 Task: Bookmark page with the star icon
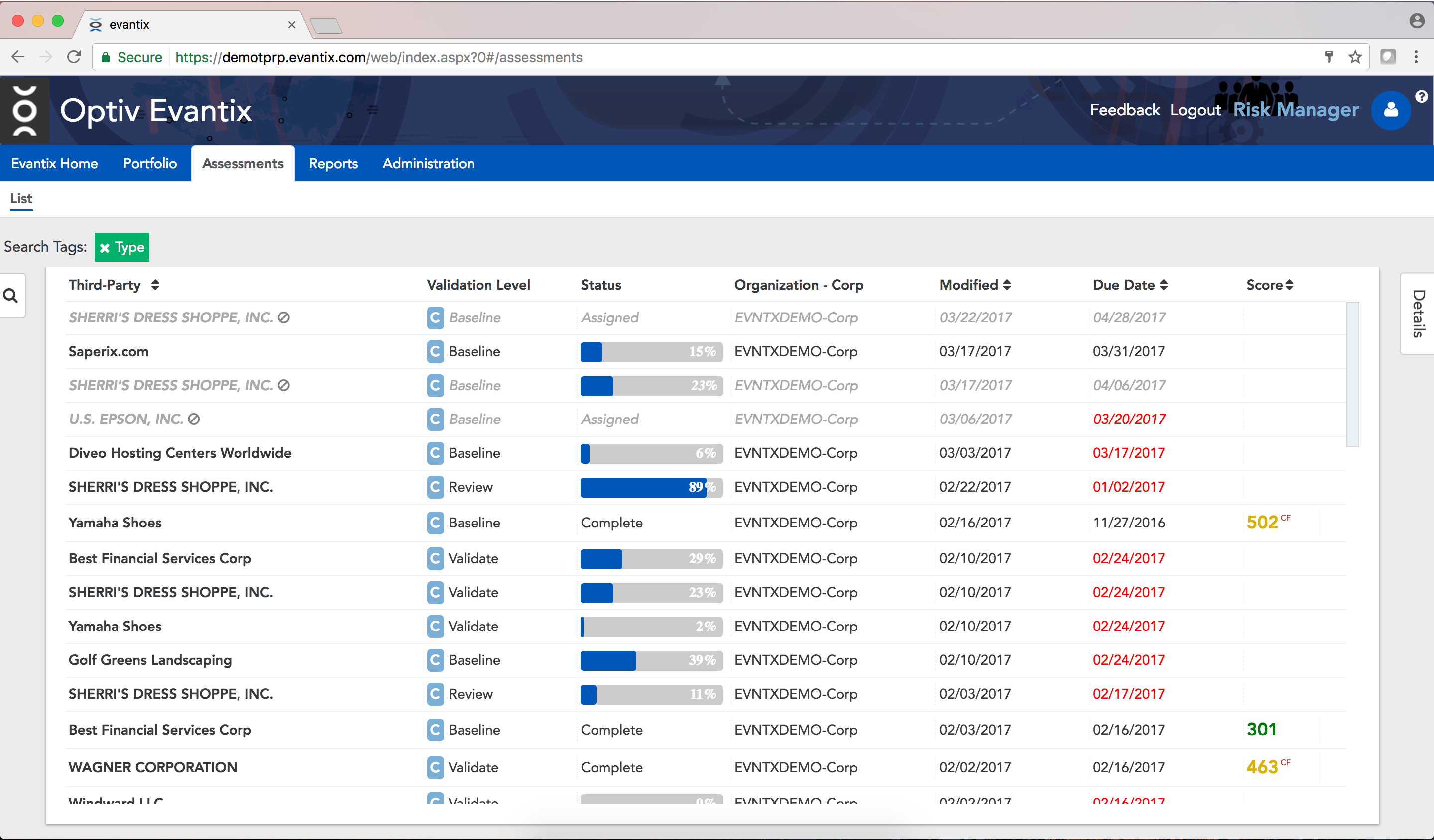pos(1355,57)
